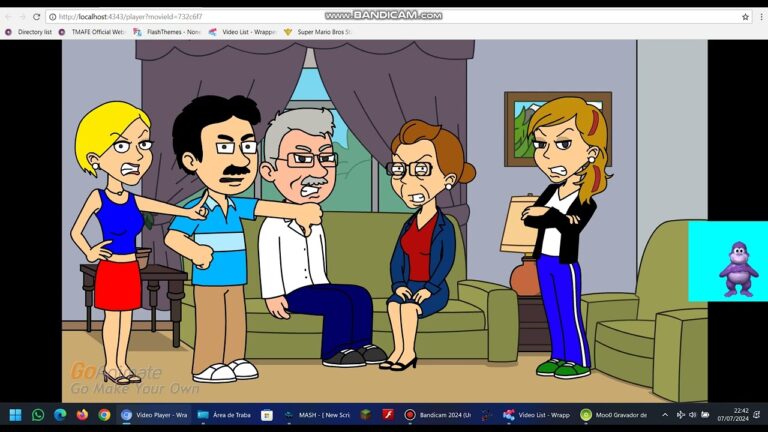Go back using the browser back arrow
Image resolution: width=768 pixels, height=432 pixels.
click(8, 17)
